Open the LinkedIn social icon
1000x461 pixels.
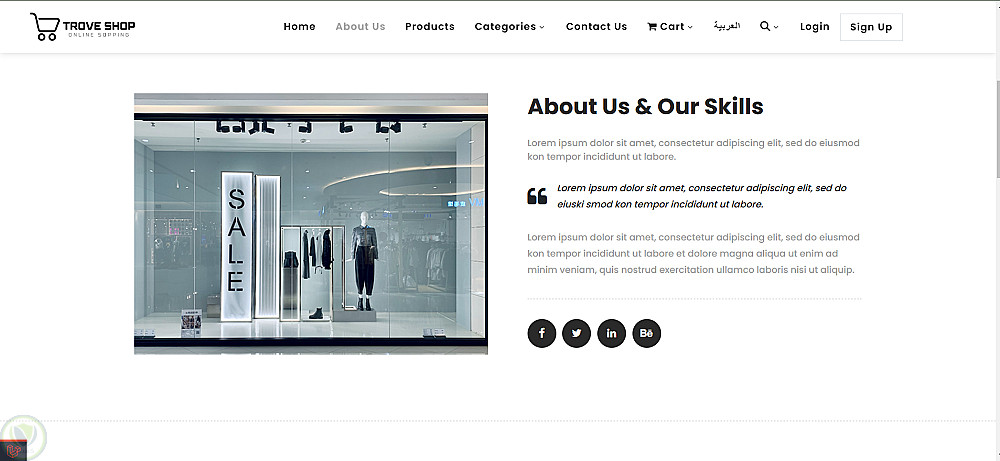(612, 333)
